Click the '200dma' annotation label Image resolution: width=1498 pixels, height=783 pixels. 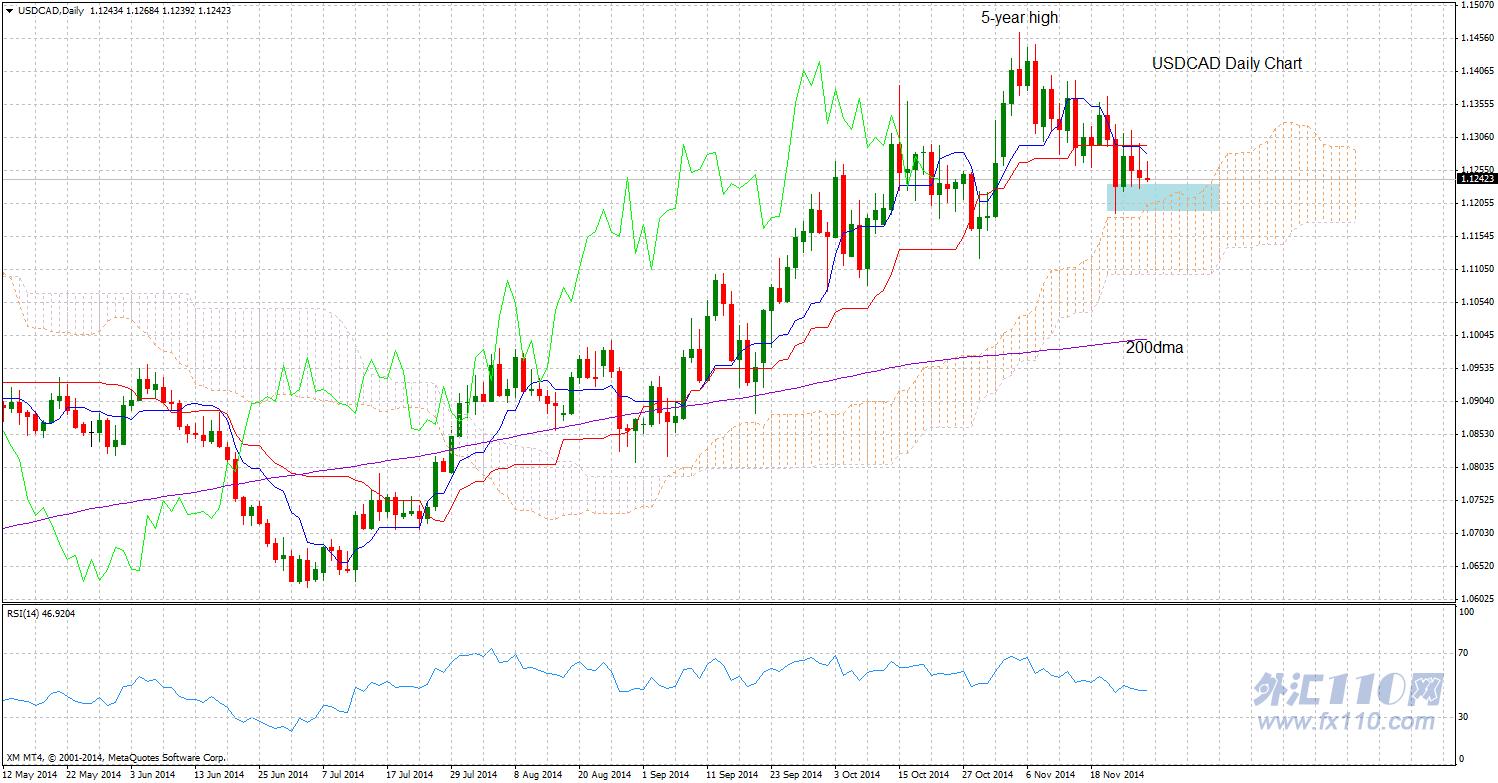[1155, 348]
